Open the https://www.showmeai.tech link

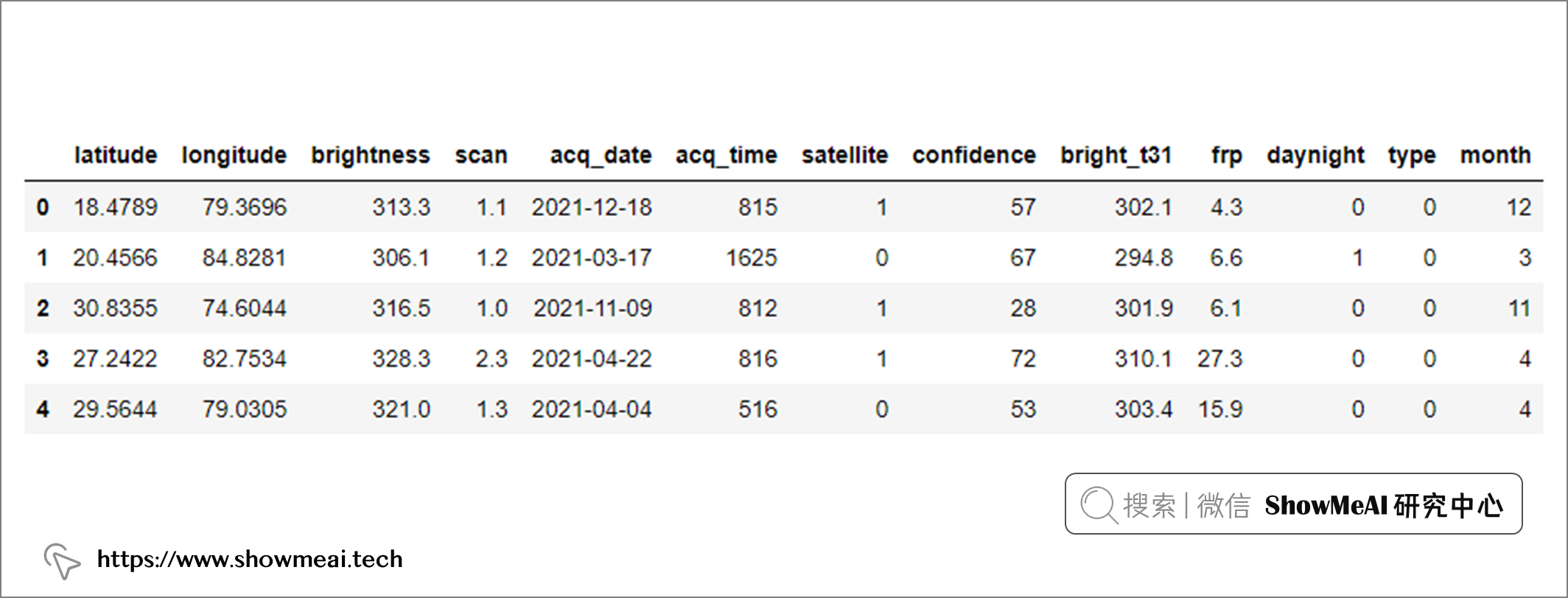pyautogui.click(x=250, y=559)
